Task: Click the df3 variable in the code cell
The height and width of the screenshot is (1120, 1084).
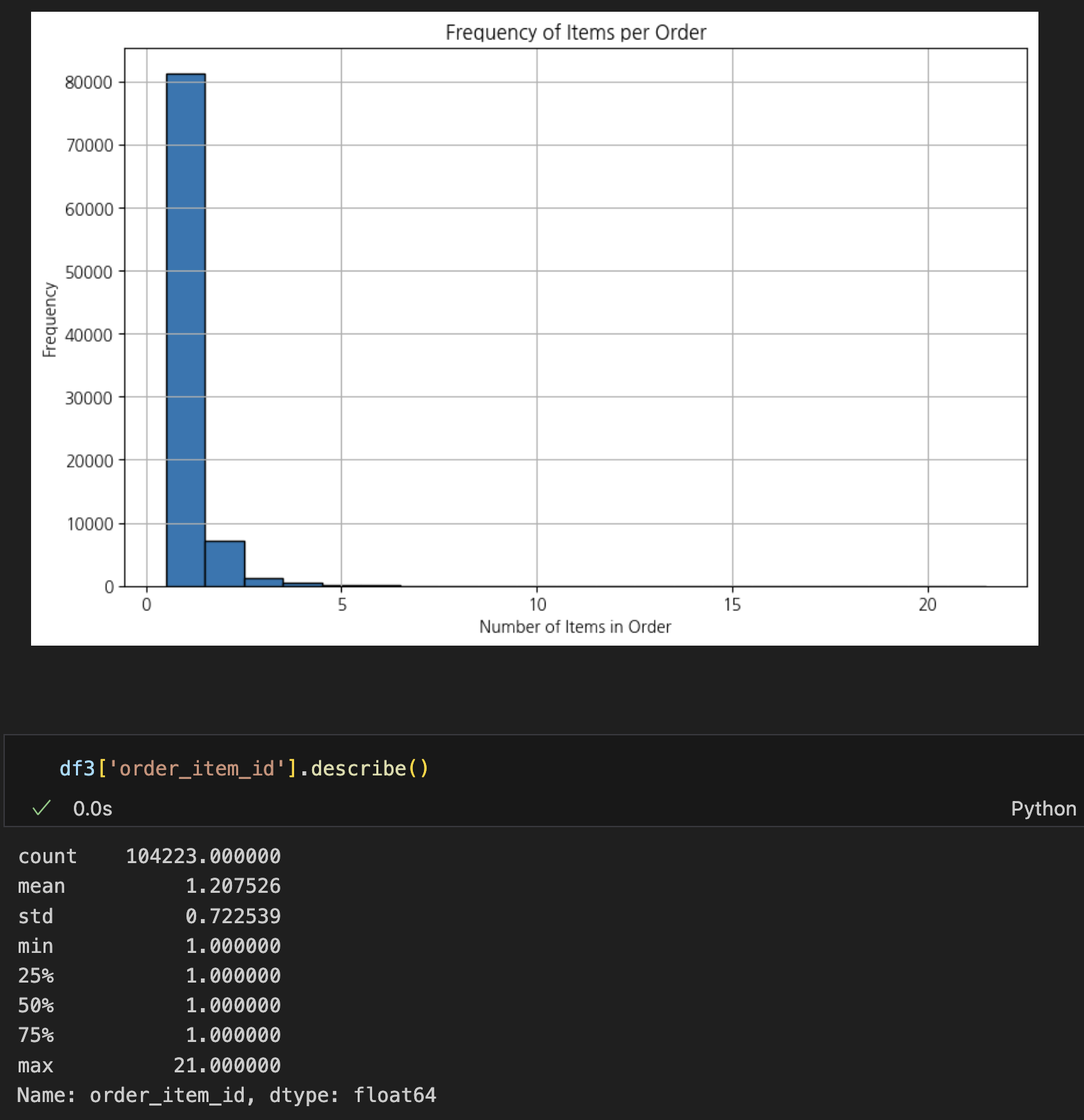Action: tap(77, 769)
